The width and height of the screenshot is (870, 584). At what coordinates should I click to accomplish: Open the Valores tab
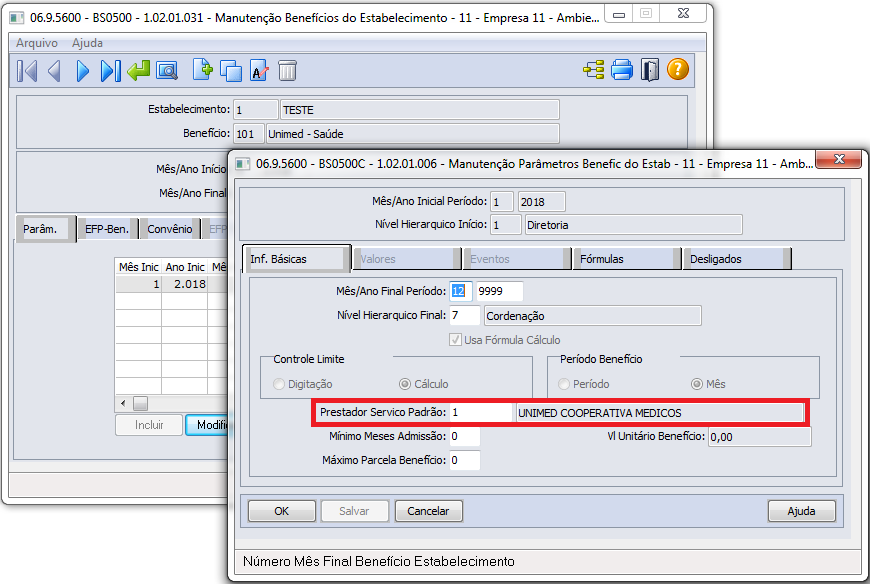[x=407, y=259]
